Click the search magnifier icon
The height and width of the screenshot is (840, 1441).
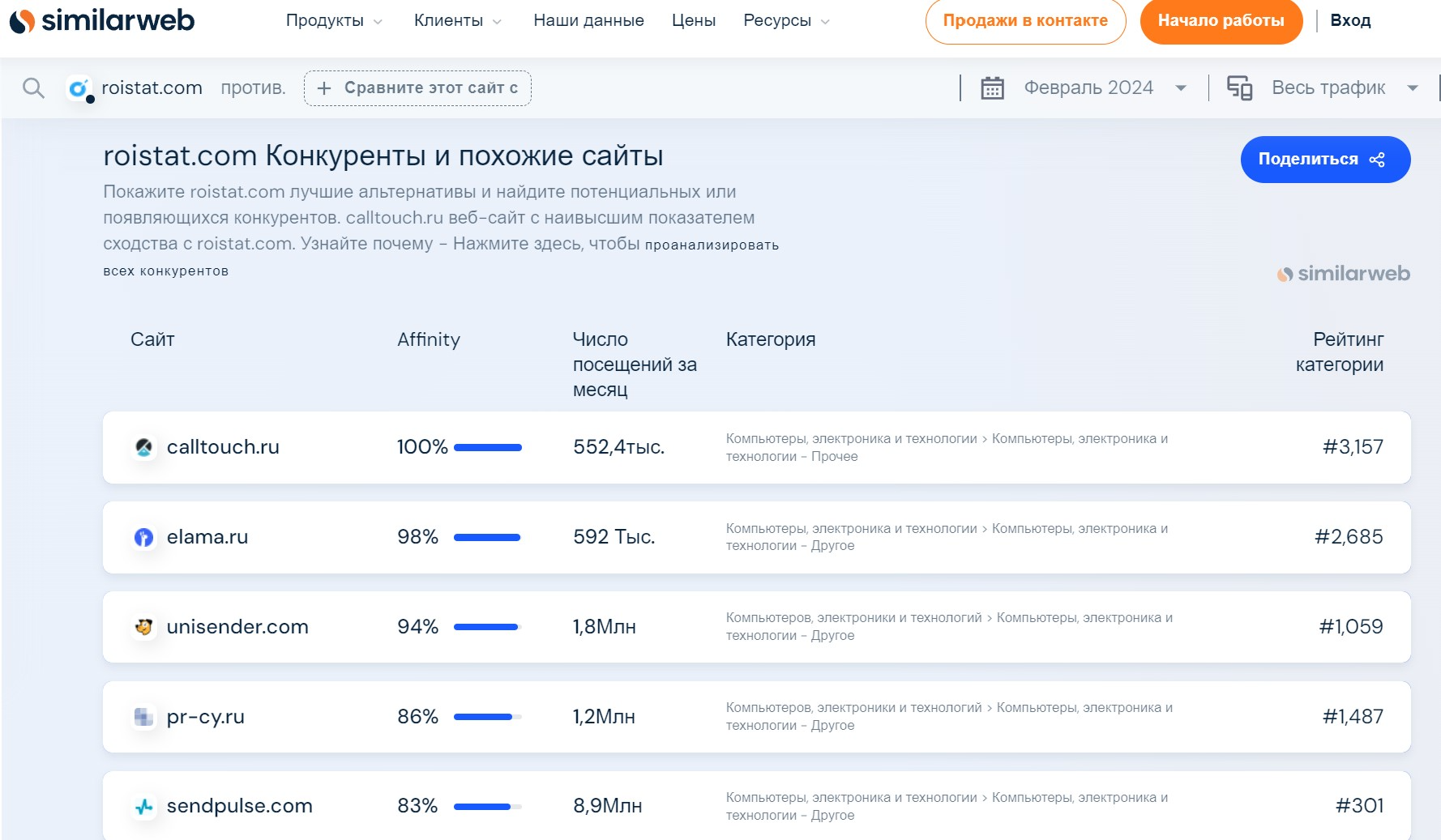tap(33, 87)
